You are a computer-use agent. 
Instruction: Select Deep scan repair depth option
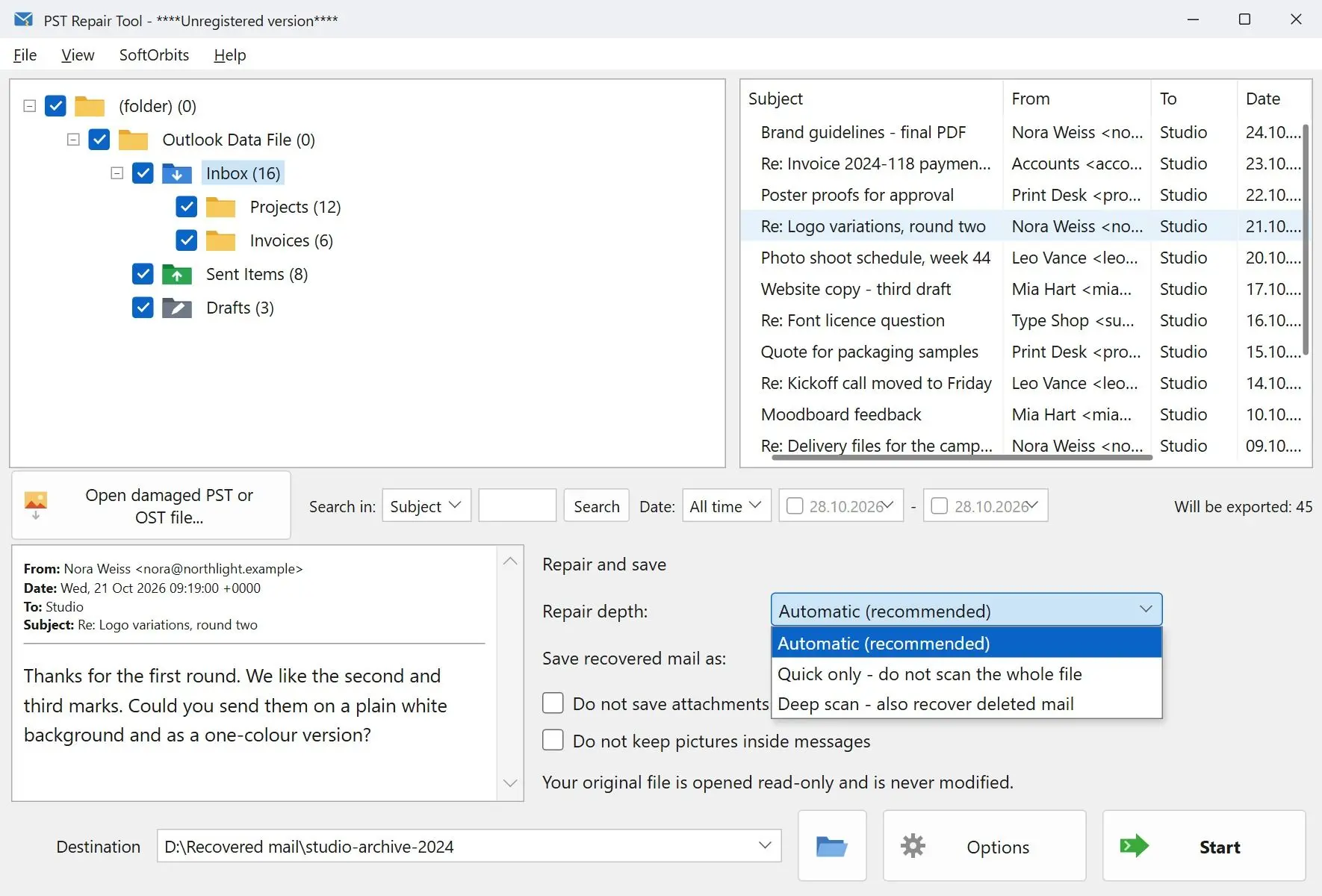(966, 703)
